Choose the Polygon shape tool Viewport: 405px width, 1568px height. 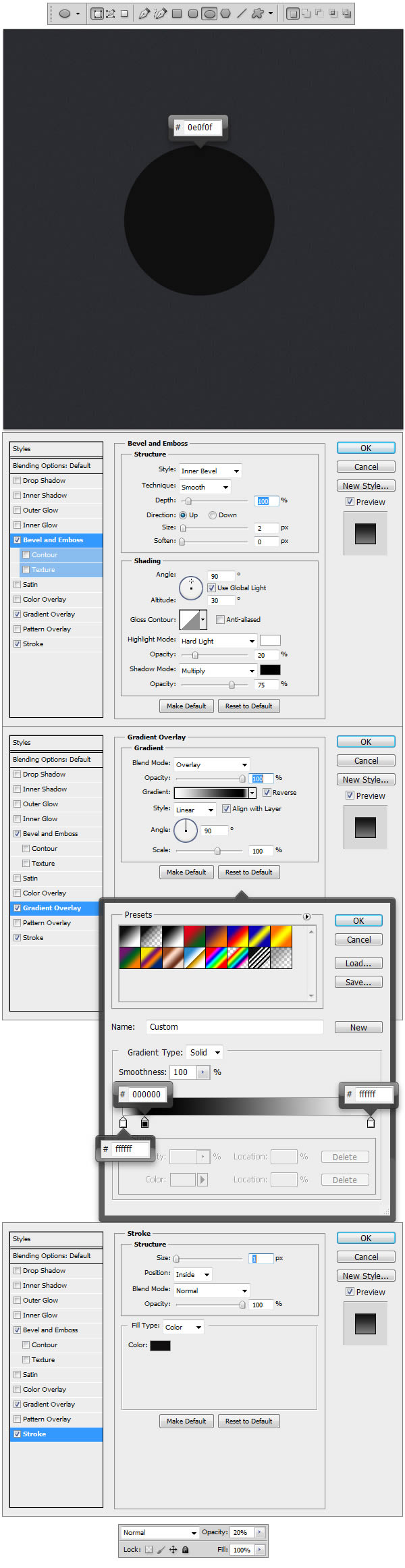(225, 14)
